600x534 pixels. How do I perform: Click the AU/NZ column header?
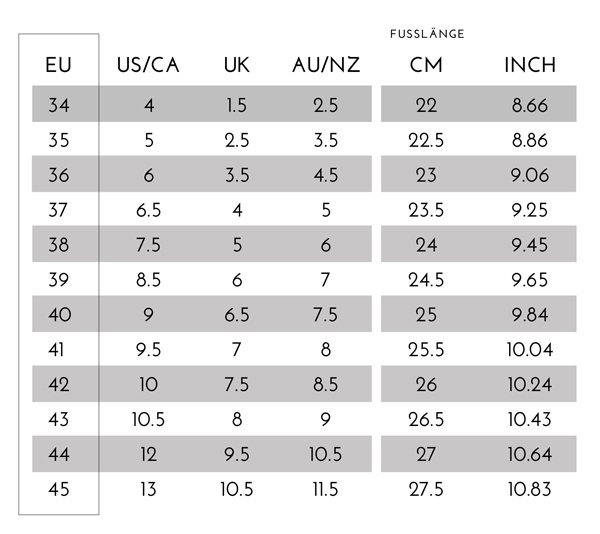(x=326, y=66)
